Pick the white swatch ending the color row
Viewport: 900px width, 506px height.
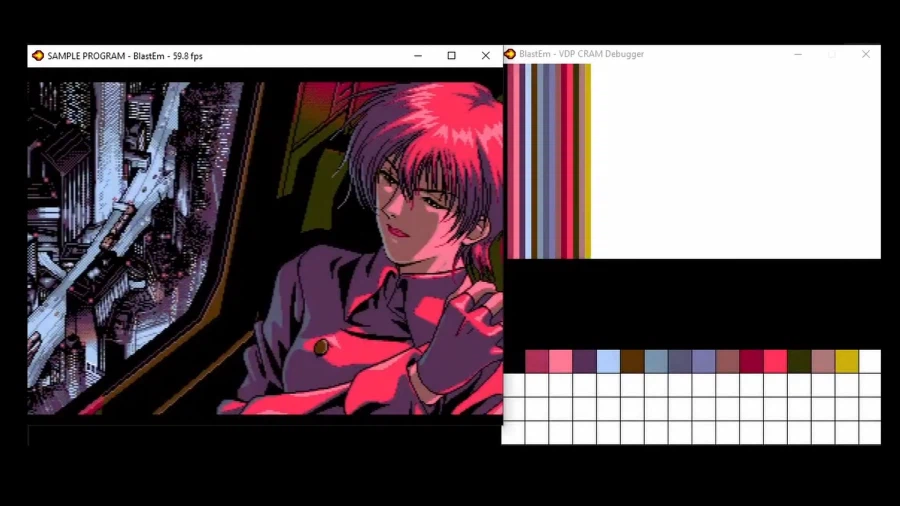(870, 361)
